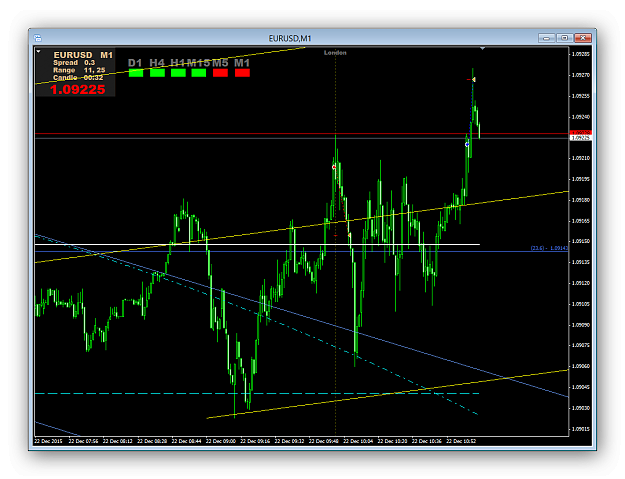Click the 1.09030 price scale label
625x479 pixels.
(x=581, y=408)
